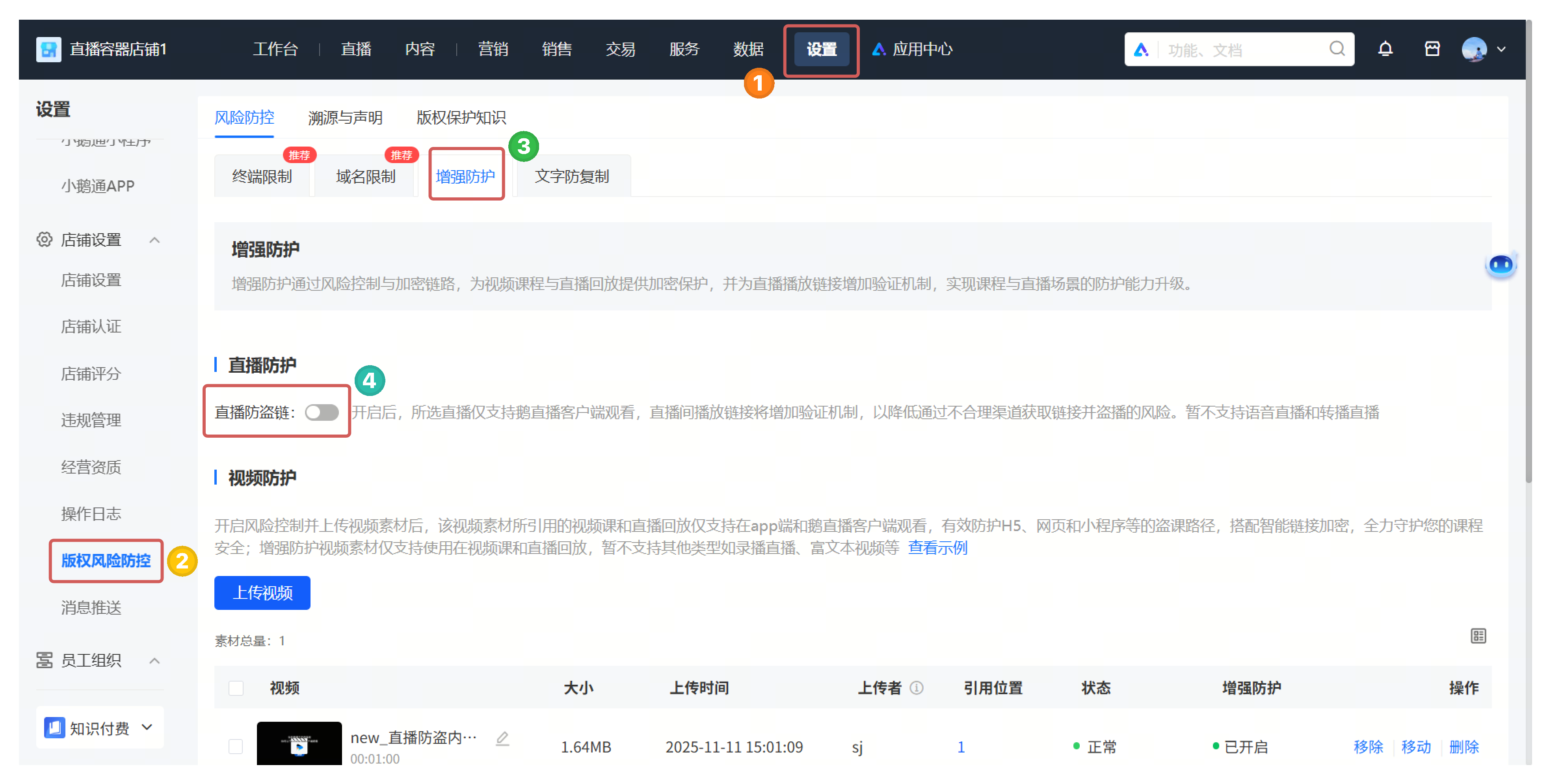
Task: Switch to the 版权保护知识 tab
Action: pyautogui.click(x=461, y=117)
